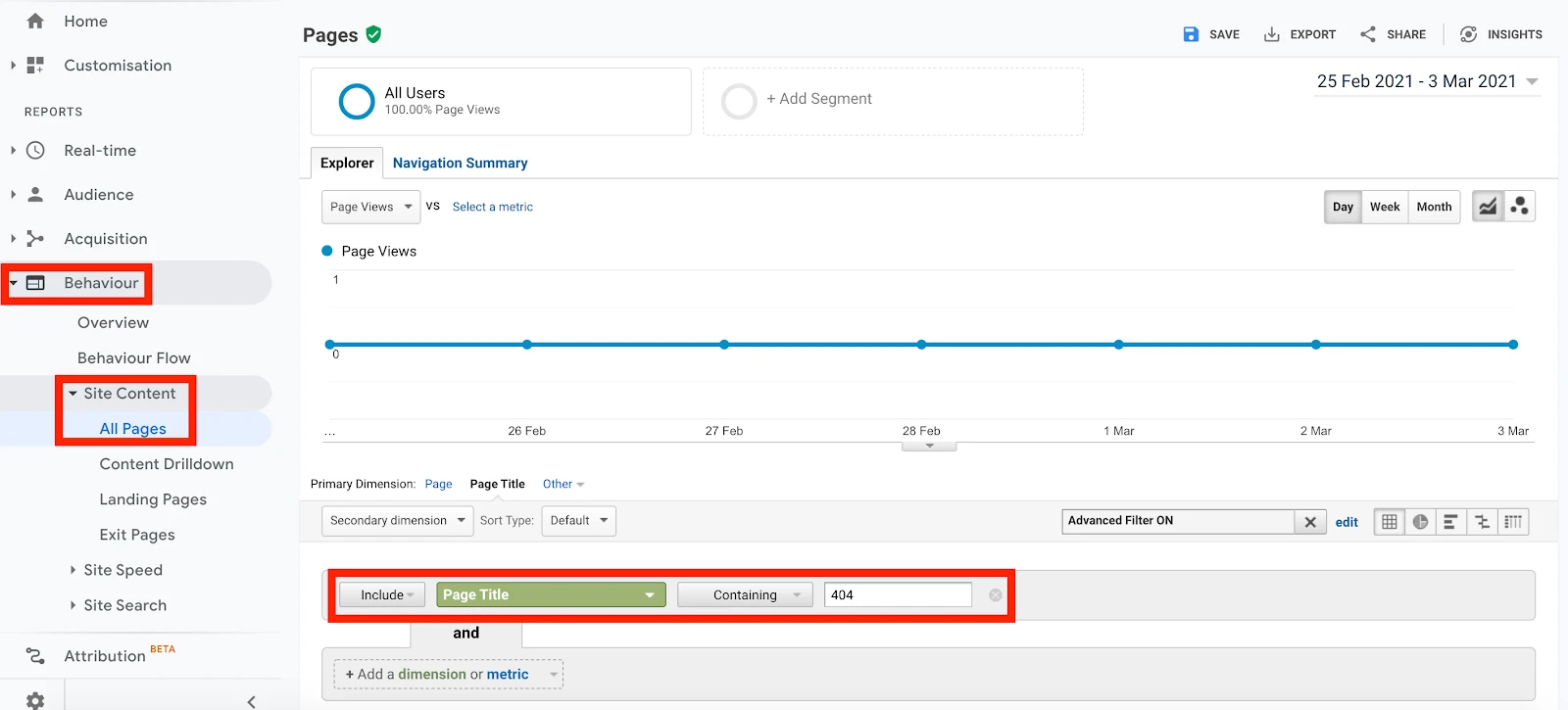This screenshot has height=710, width=1568.
Task: Click the Export download icon
Action: [1271, 34]
